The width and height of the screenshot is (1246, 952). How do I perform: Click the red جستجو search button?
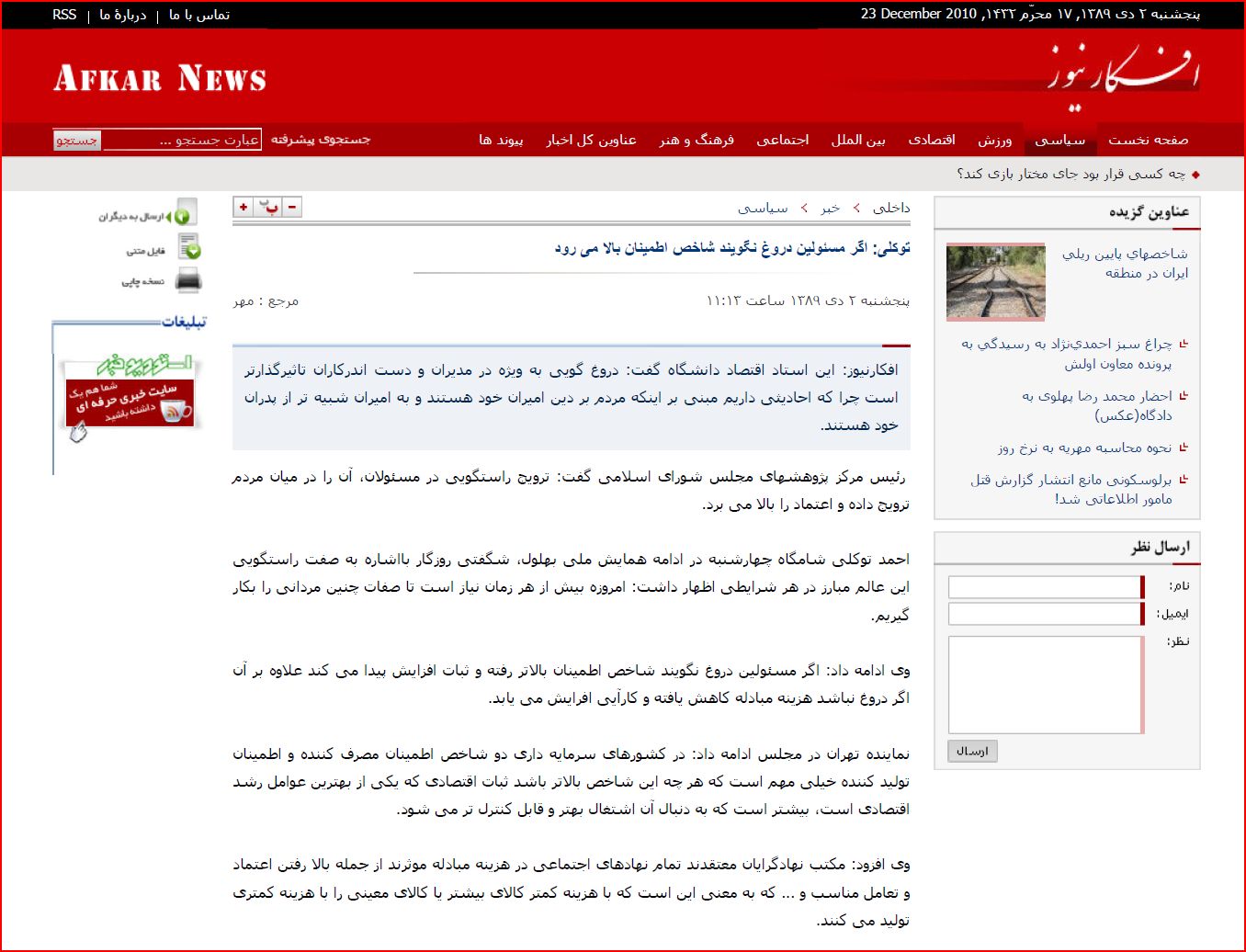(76, 140)
